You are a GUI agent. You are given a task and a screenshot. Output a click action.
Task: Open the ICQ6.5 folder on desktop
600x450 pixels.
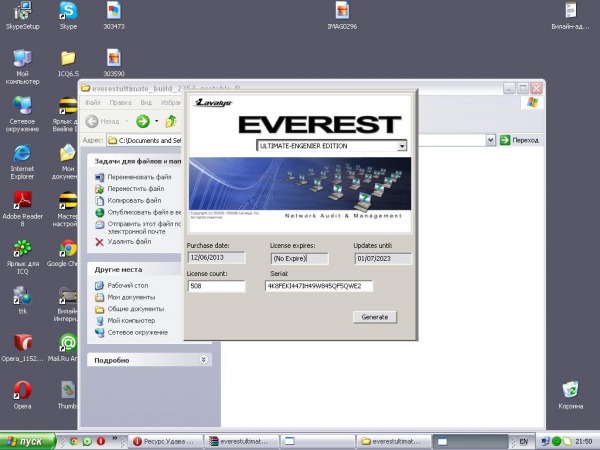point(68,64)
